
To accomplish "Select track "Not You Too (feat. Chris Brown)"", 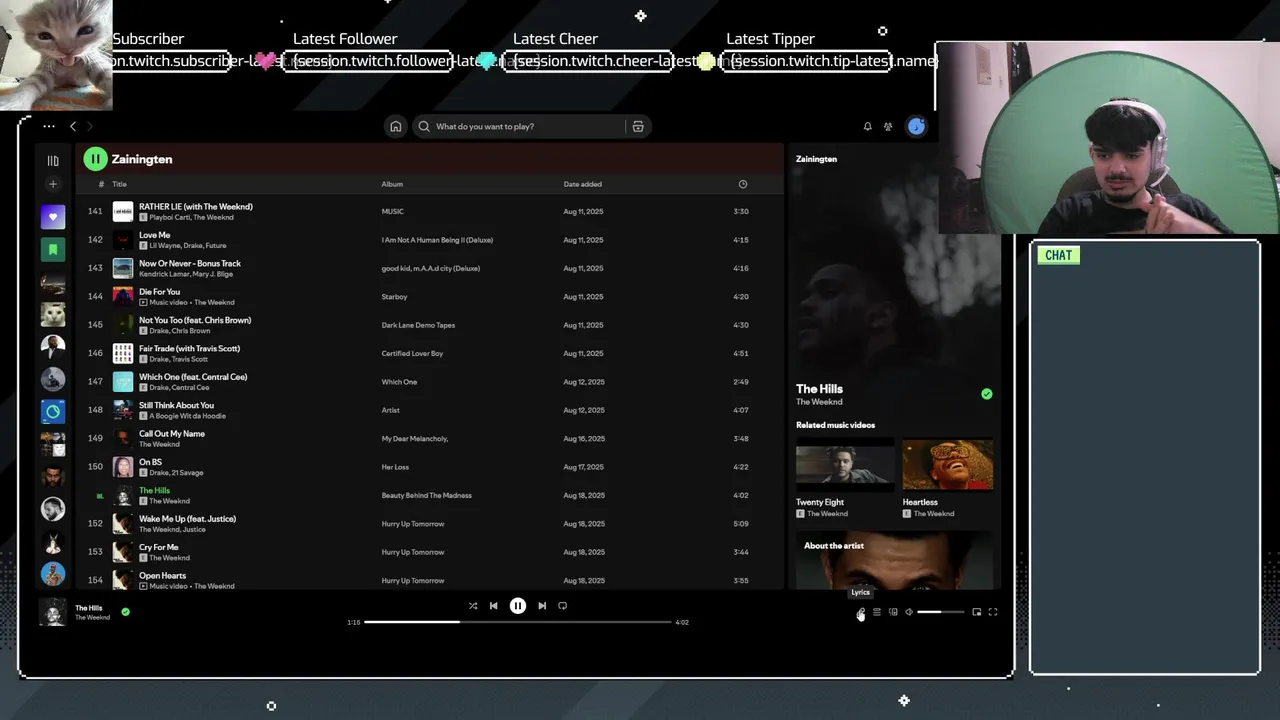I will point(195,320).
